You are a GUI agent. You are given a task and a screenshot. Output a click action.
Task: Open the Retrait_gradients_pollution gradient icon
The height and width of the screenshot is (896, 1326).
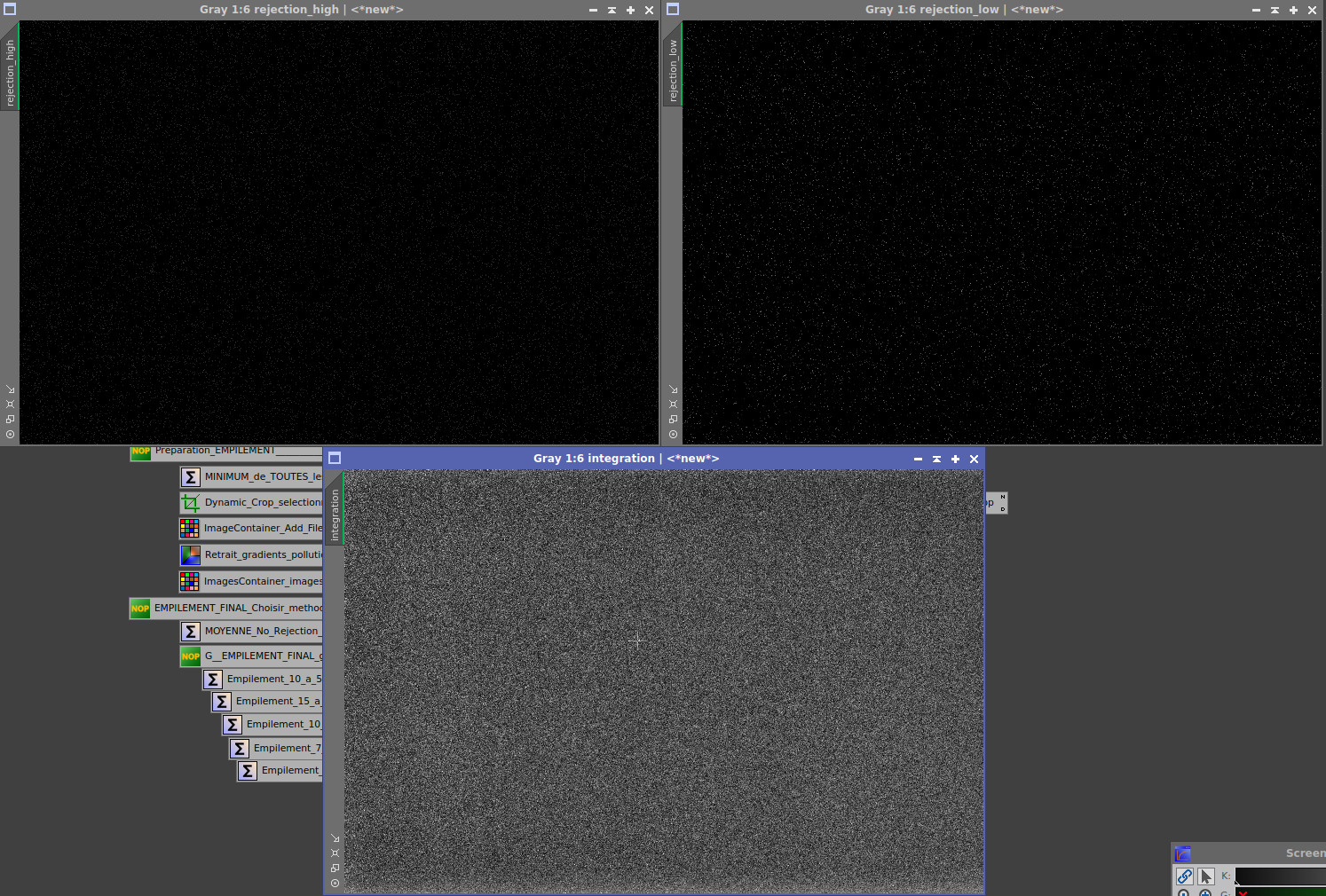click(189, 554)
